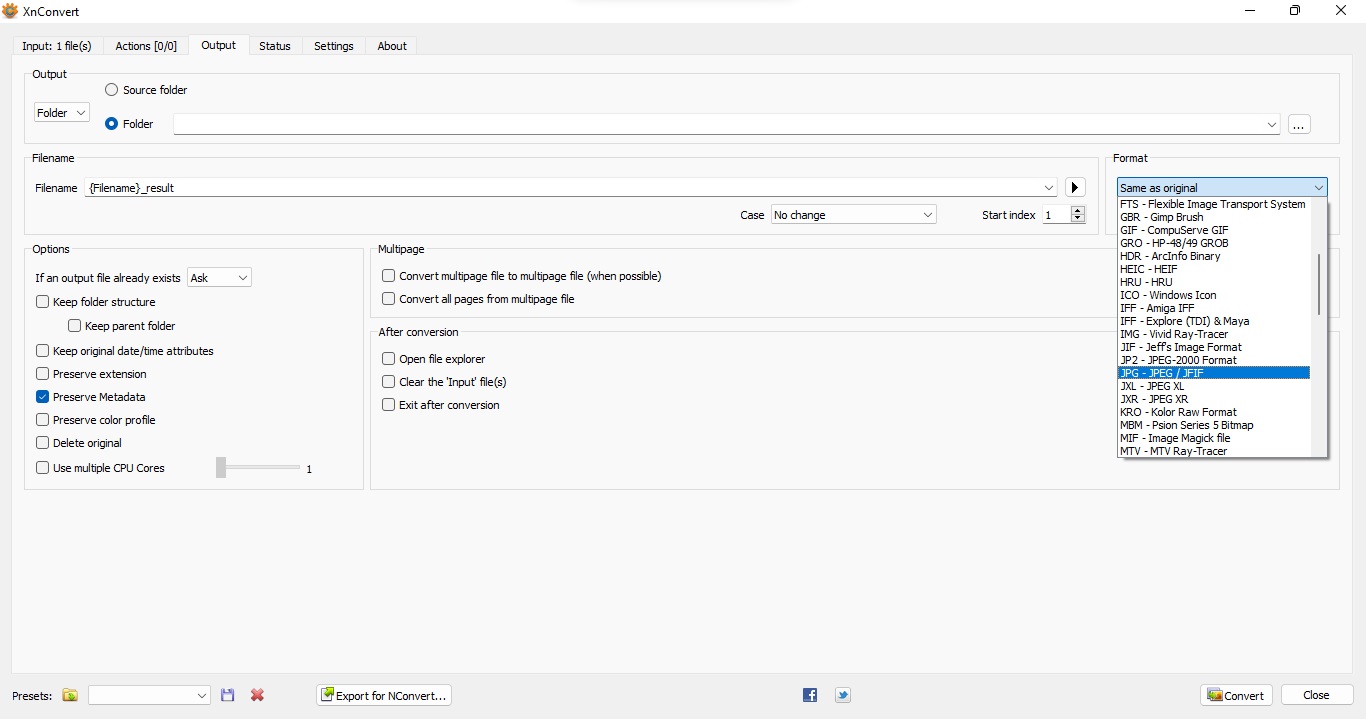Viewport: 1366px width, 719px height.
Task: Click the filename pattern arrow button
Action: pyautogui.click(x=1075, y=188)
